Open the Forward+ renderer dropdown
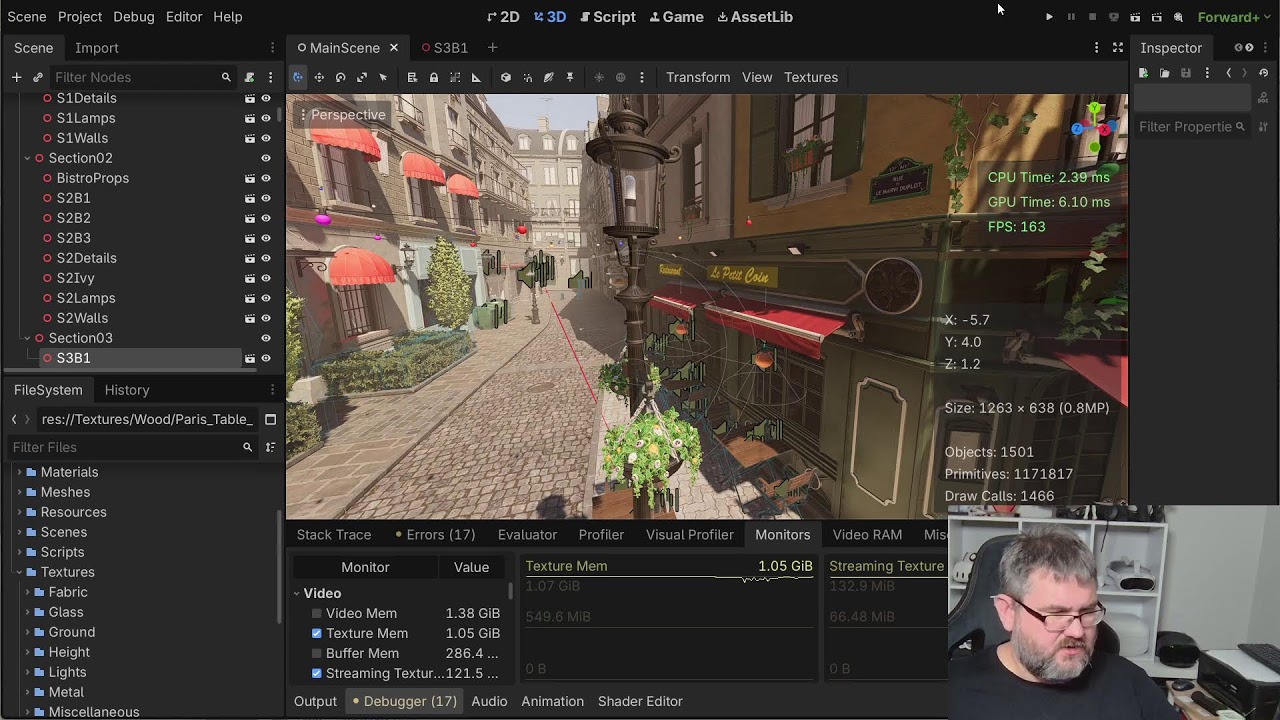The height and width of the screenshot is (720, 1280). tap(1234, 17)
